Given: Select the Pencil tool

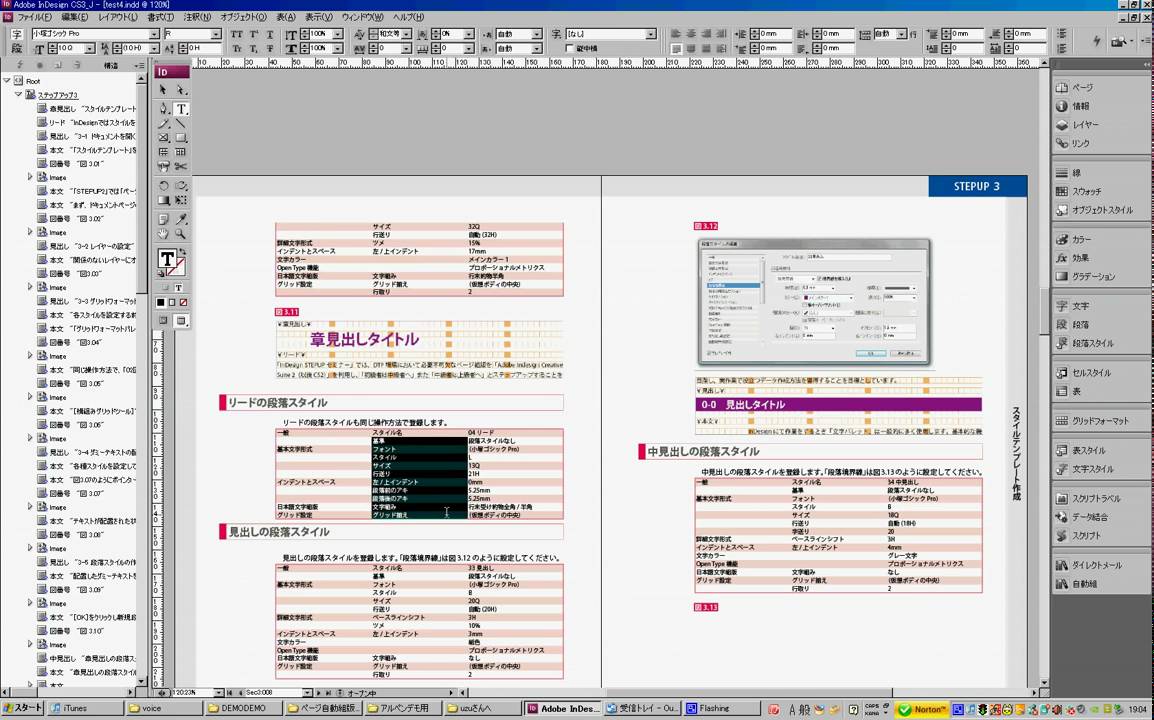Looking at the screenshot, I should pos(163,124).
